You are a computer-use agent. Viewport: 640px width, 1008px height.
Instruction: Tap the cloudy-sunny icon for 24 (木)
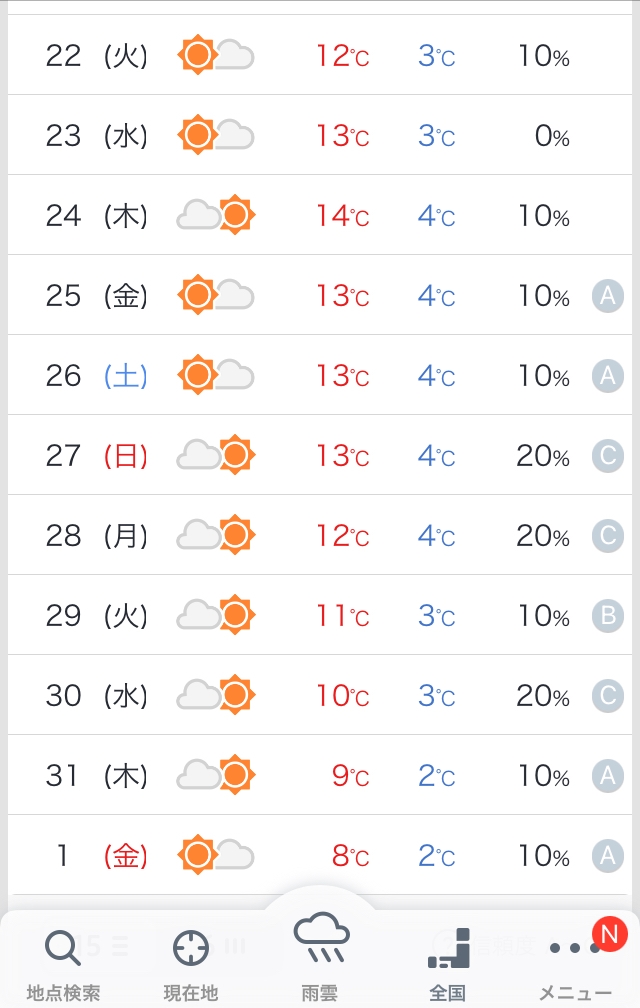pyautogui.click(x=216, y=215)
